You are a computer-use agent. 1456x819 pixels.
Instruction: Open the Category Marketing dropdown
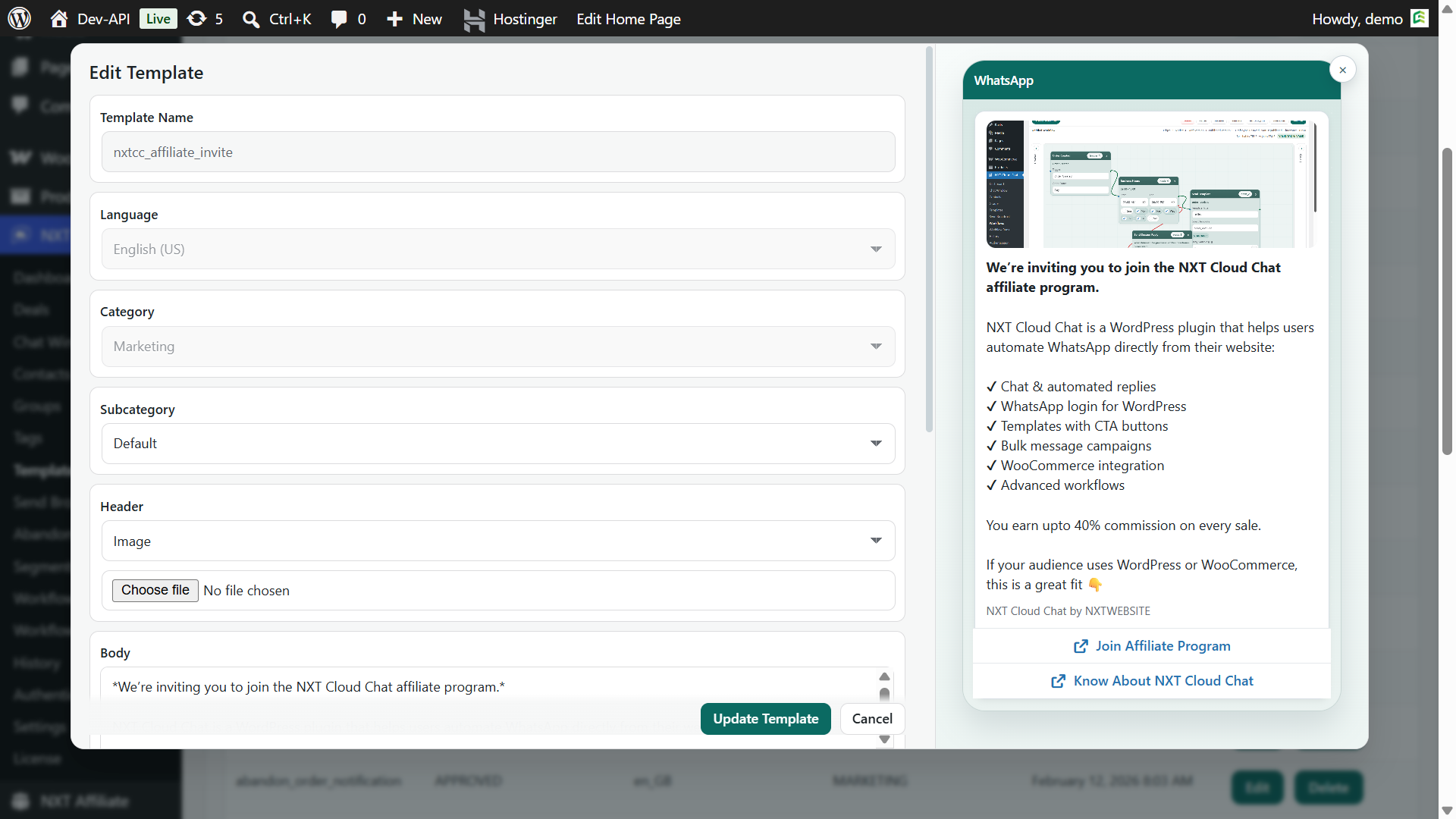[498, 347]
